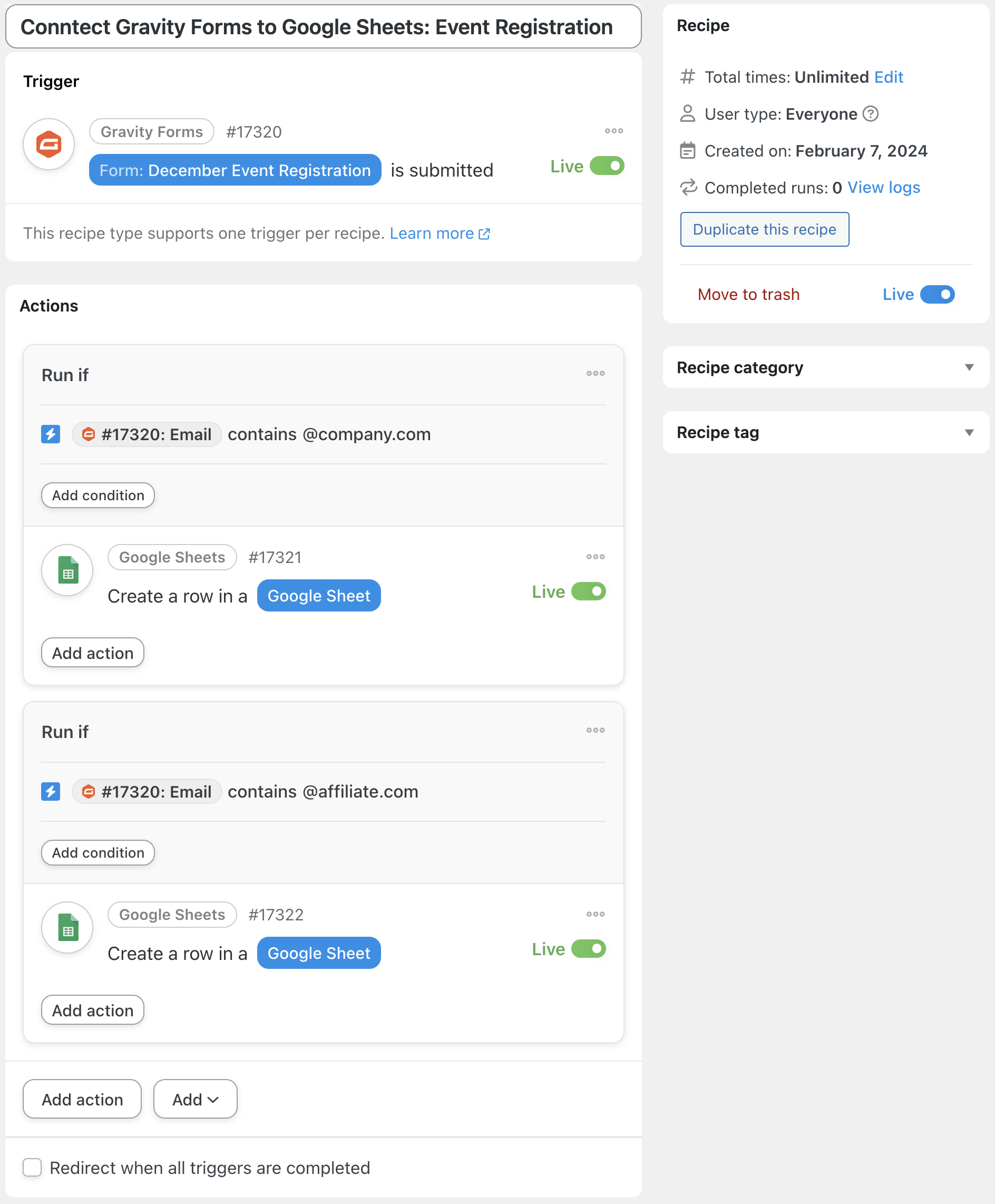Check Redirect when all triggers are completed
The width and height of the screenshot is (995, 1204).
tap(32, 1167)
